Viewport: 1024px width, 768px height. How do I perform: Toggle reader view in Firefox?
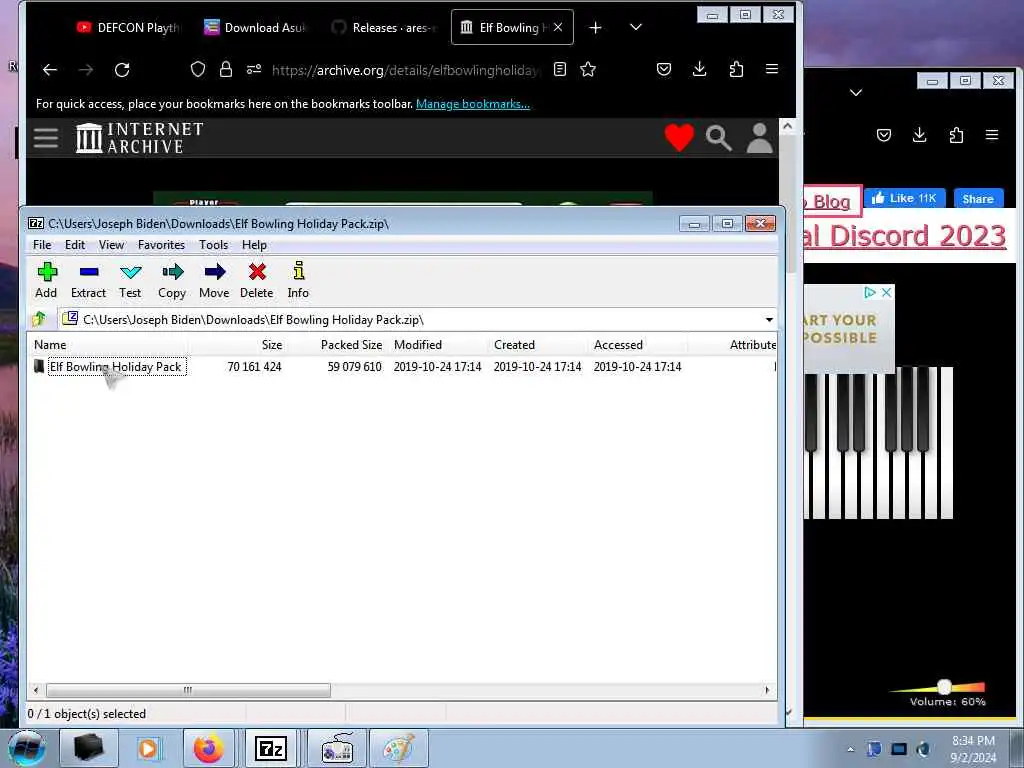tap(560, 69)
